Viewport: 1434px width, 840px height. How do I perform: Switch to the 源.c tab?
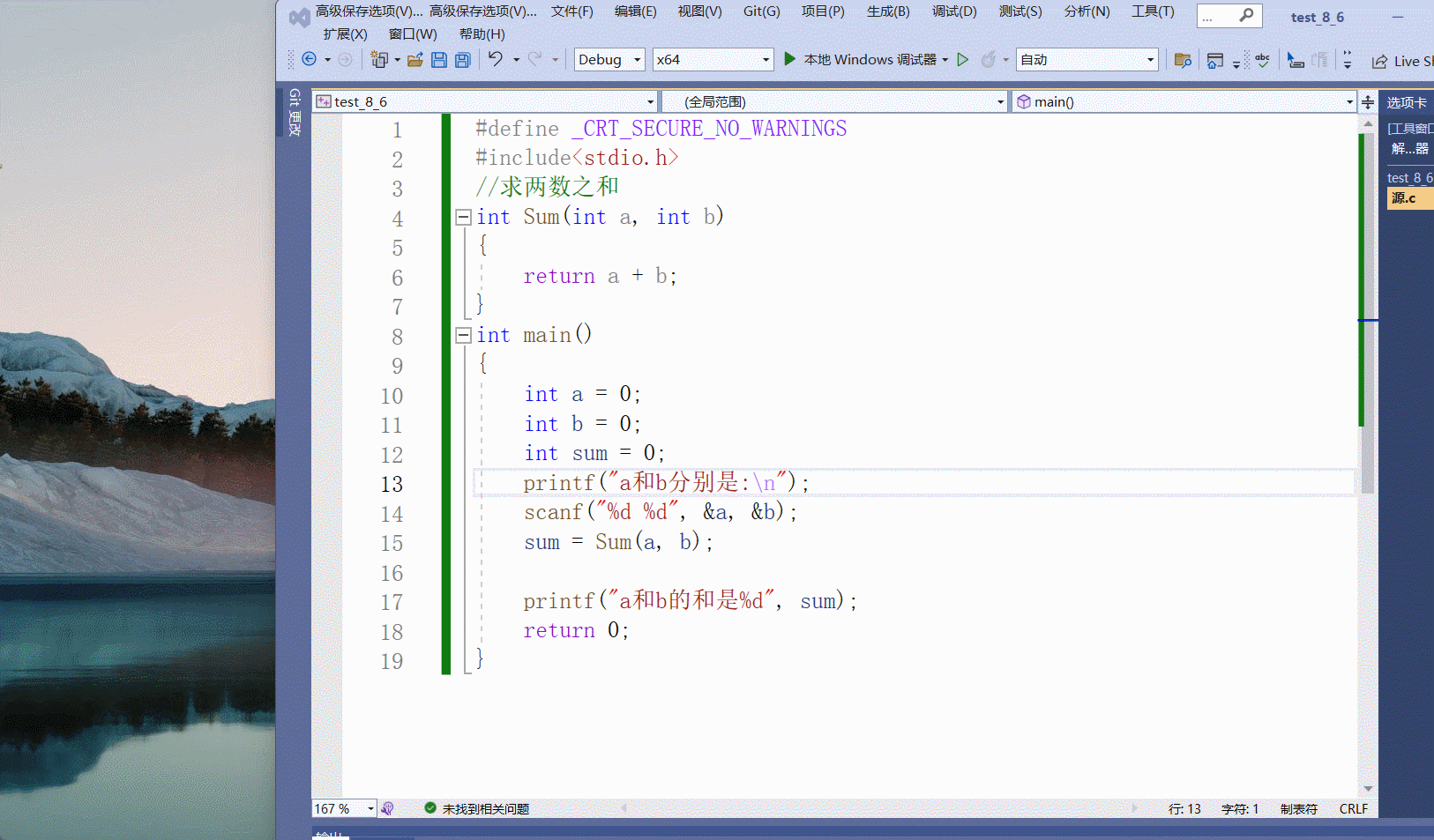[1408, 197]
